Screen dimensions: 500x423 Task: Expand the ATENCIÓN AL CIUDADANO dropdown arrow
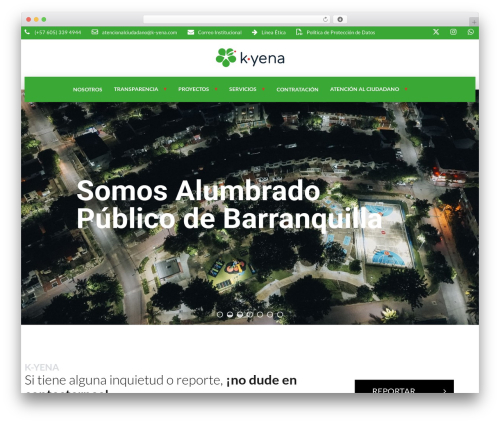(406, 89)
